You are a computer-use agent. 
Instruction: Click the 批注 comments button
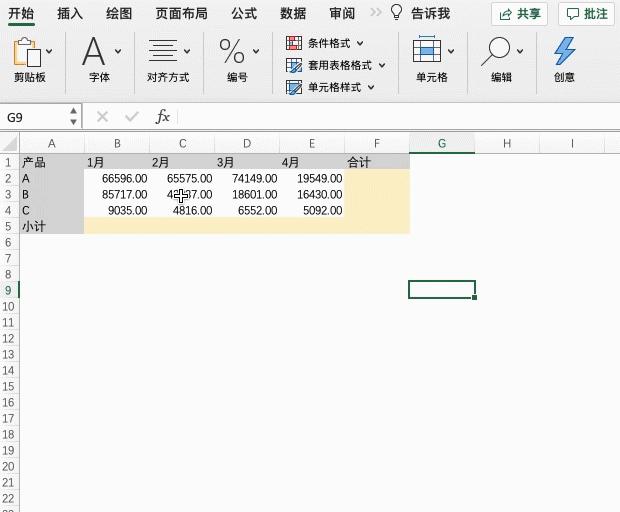pos(586,14)
